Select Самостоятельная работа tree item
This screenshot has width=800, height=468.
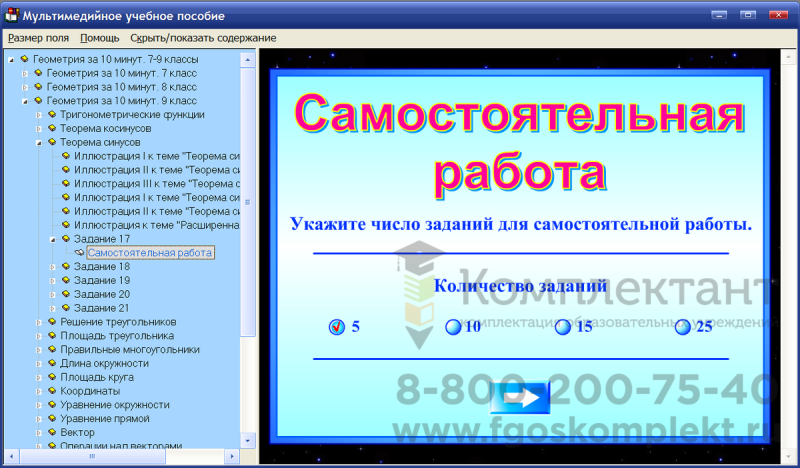[x=150, y=253]
